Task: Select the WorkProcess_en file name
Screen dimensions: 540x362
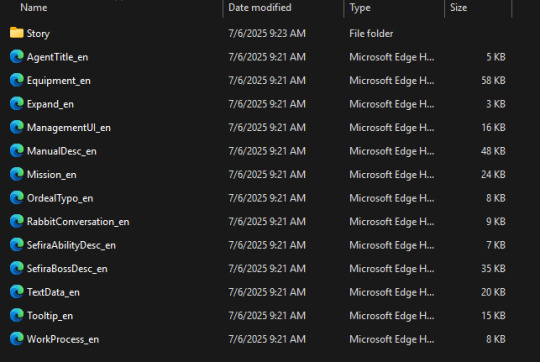Action: [x=63, y=339]
